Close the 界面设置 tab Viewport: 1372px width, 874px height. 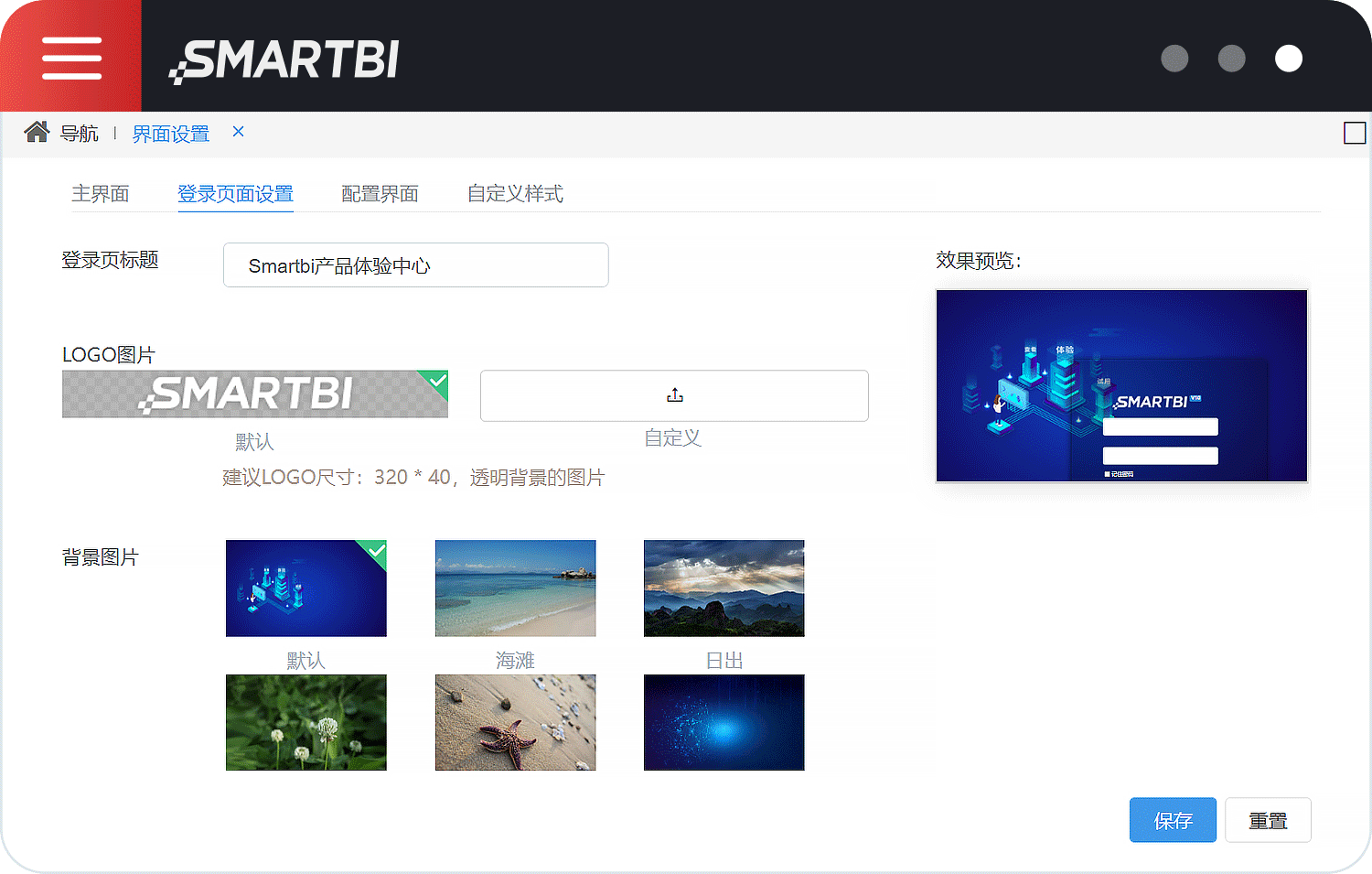point(238,132)
